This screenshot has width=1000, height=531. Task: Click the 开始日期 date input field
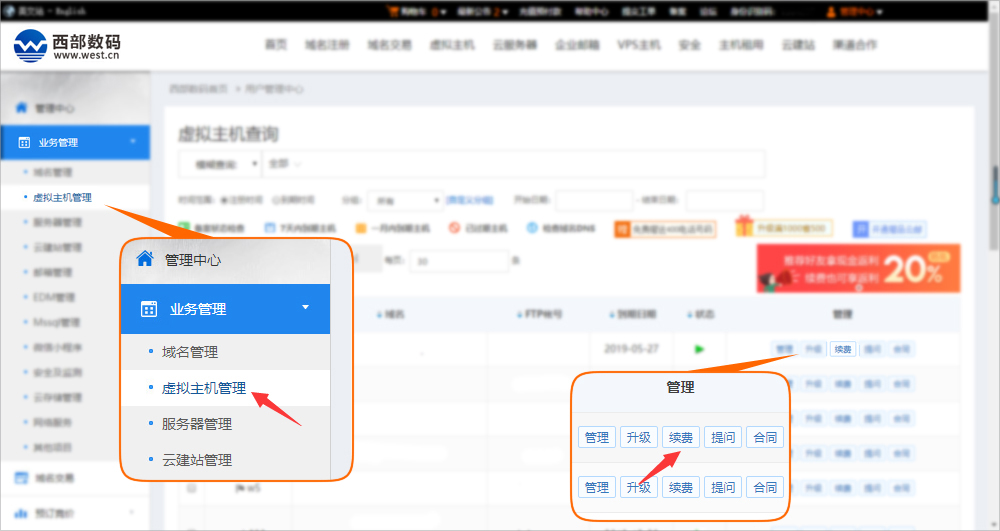[x=594, y=200]
